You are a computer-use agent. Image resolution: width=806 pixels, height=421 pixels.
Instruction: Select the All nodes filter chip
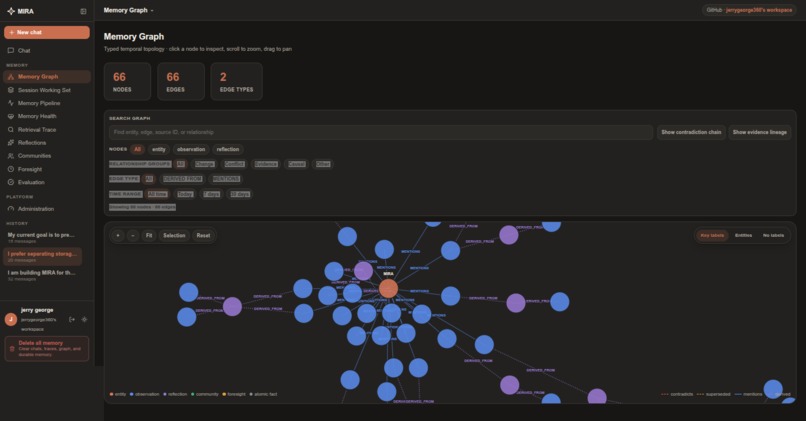137,150
